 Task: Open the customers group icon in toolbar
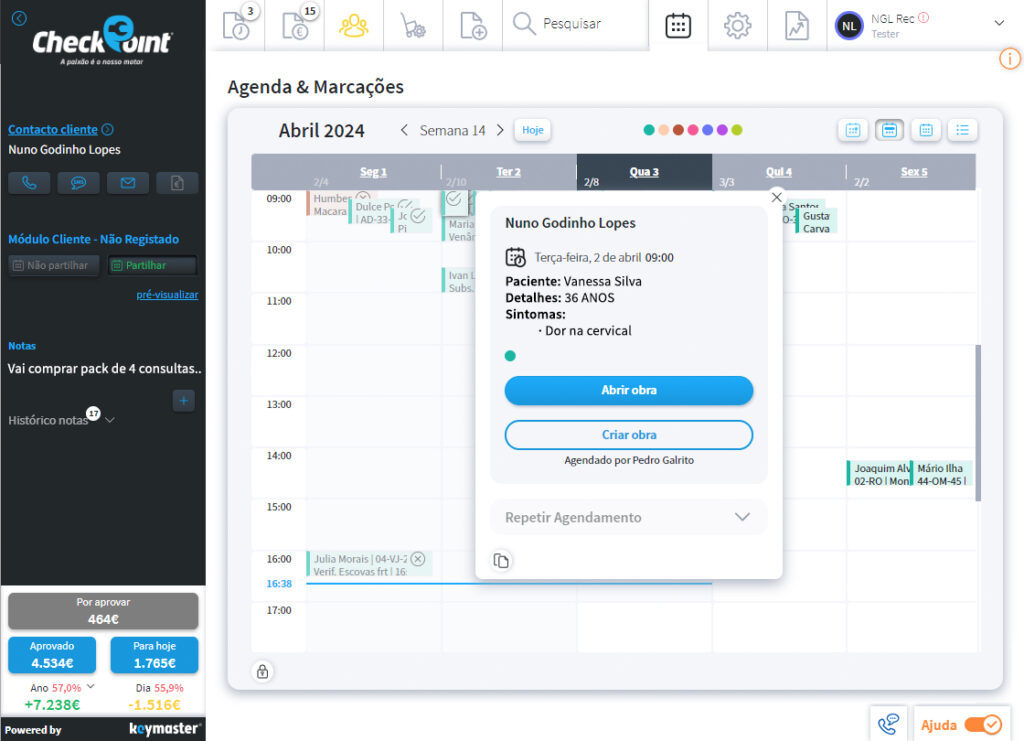pos(353,25)
